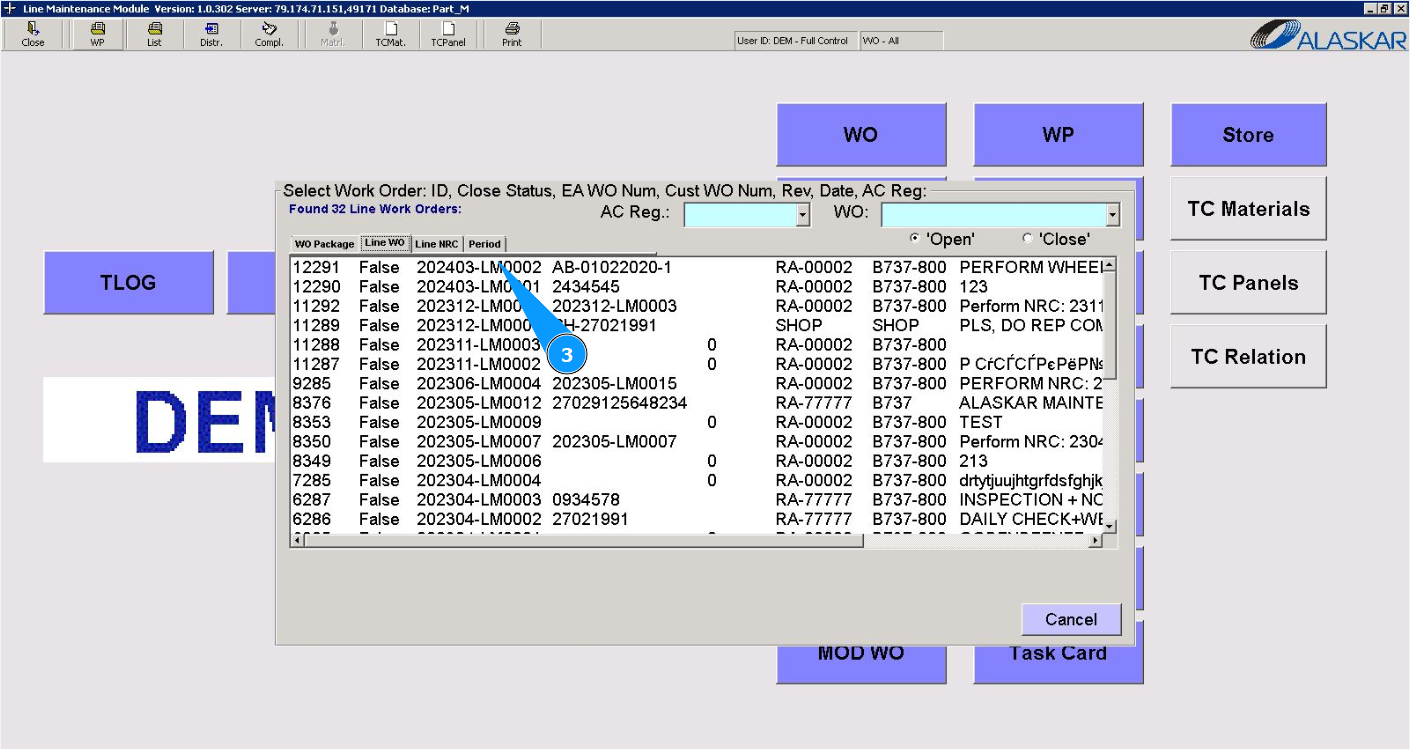Open the TC Materials button
The height and width of the screenshot is (749, 1410).
click(1248, 208)
